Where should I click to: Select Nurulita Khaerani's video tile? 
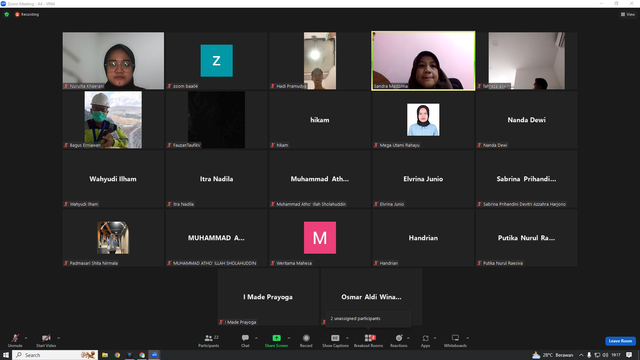[113, 60]
